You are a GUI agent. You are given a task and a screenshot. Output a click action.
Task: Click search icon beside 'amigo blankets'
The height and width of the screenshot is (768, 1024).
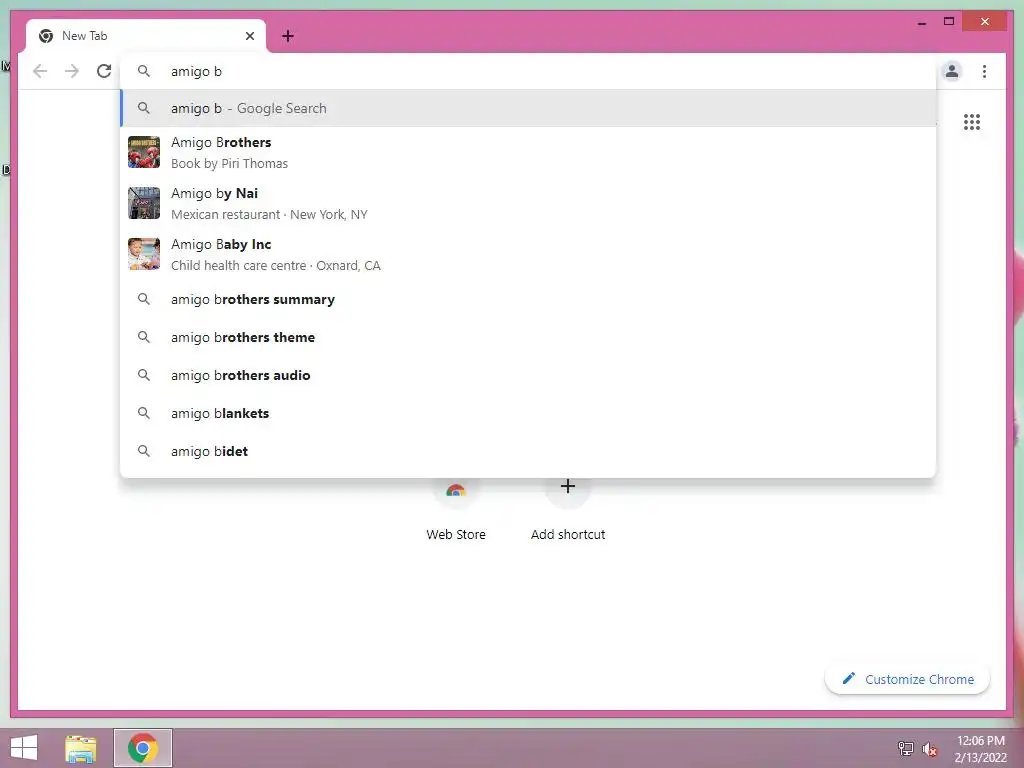(x=144, y=413)
